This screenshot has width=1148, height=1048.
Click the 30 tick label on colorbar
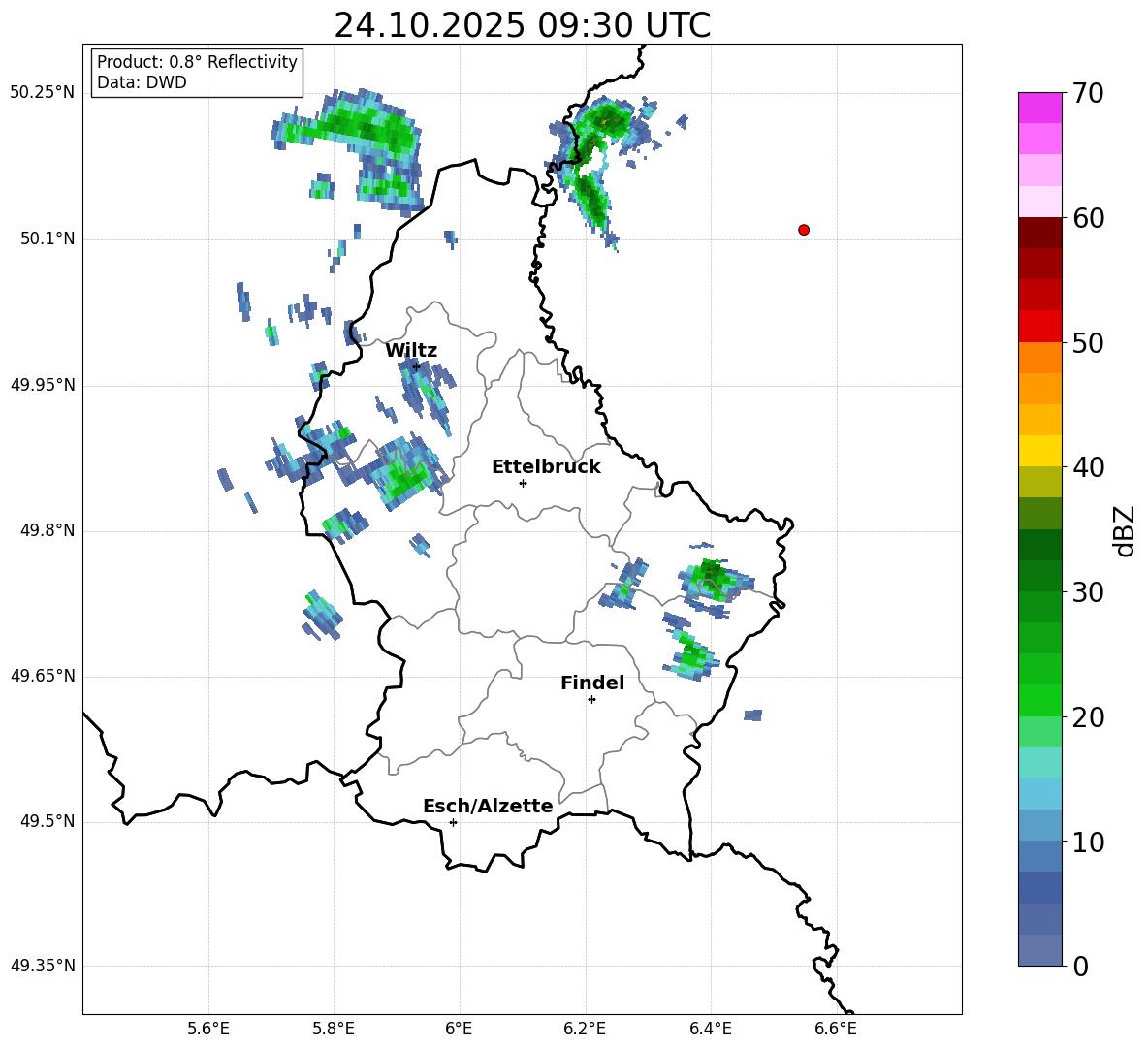tap(1088, 592)
